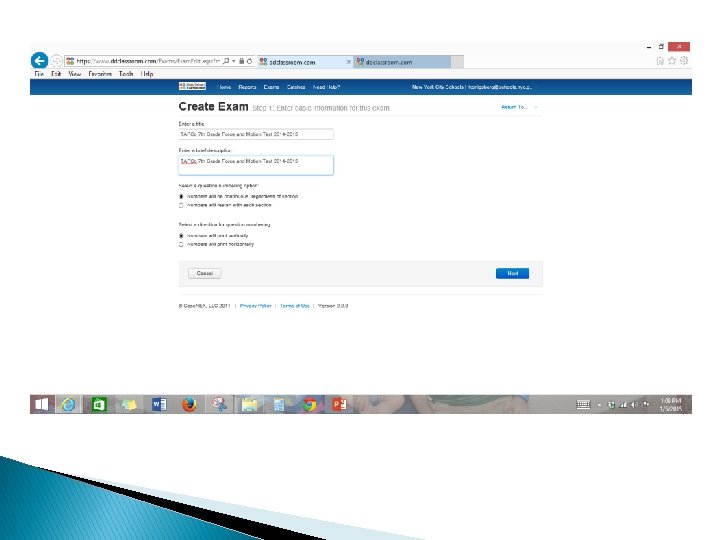Select numbers will print vertically option
Image resolution: width=720 pixels, height=540 pixels.
[181, 236]
